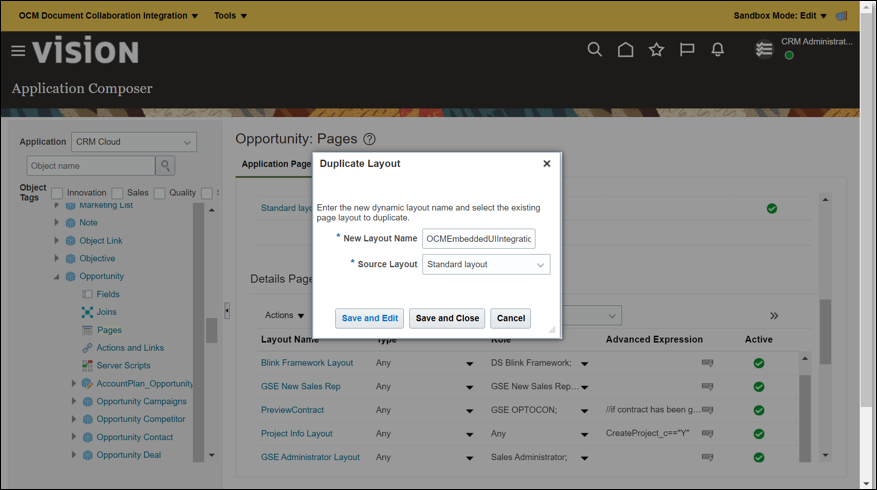Viewport: 877px width, 490px height.
Task: Click the object name search button
Action: 166,166
